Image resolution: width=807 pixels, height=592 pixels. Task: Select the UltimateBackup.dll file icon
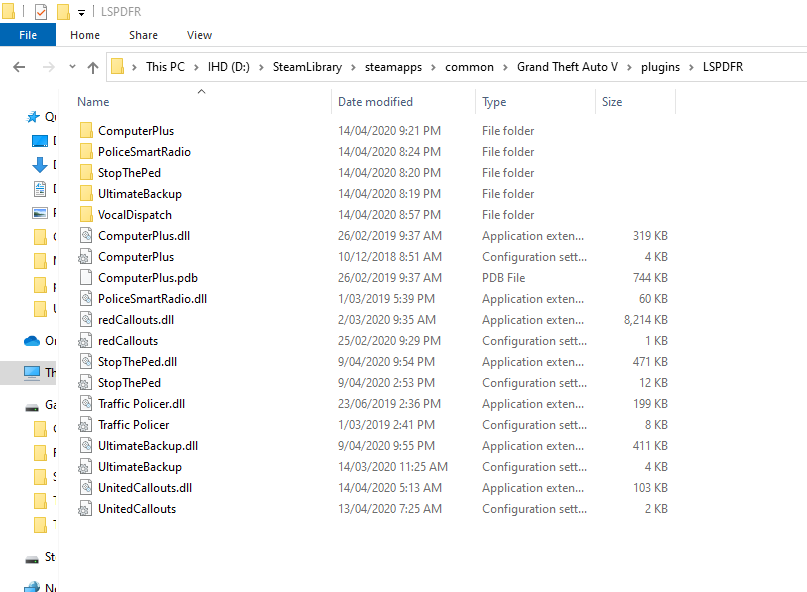86,446
